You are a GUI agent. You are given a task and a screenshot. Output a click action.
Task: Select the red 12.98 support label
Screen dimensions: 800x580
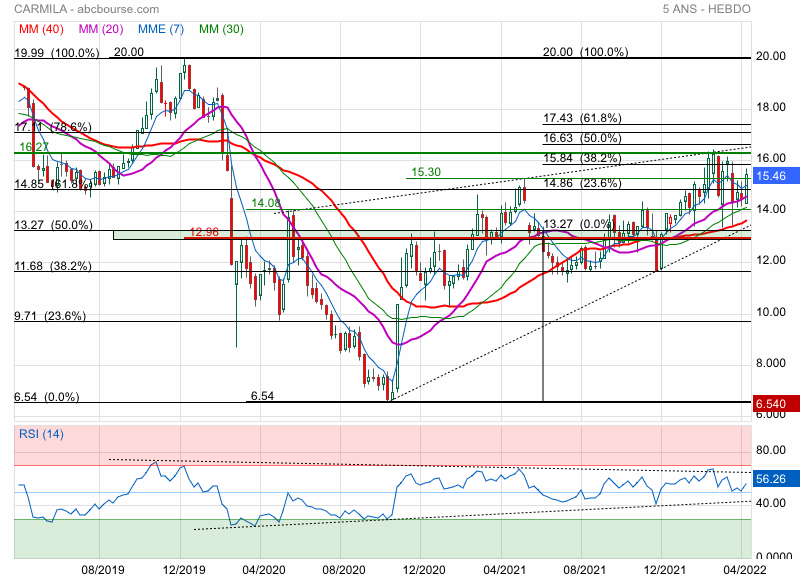click(204, 232)
